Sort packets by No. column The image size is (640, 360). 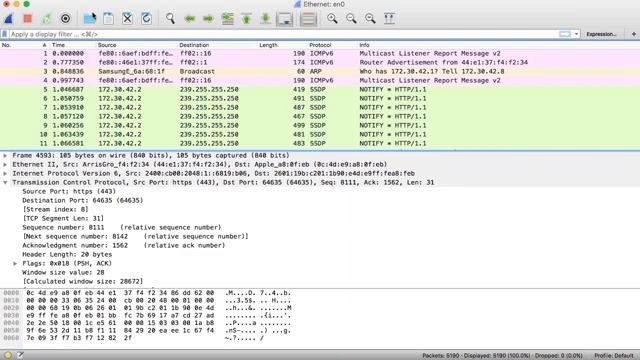coord(24,45)
